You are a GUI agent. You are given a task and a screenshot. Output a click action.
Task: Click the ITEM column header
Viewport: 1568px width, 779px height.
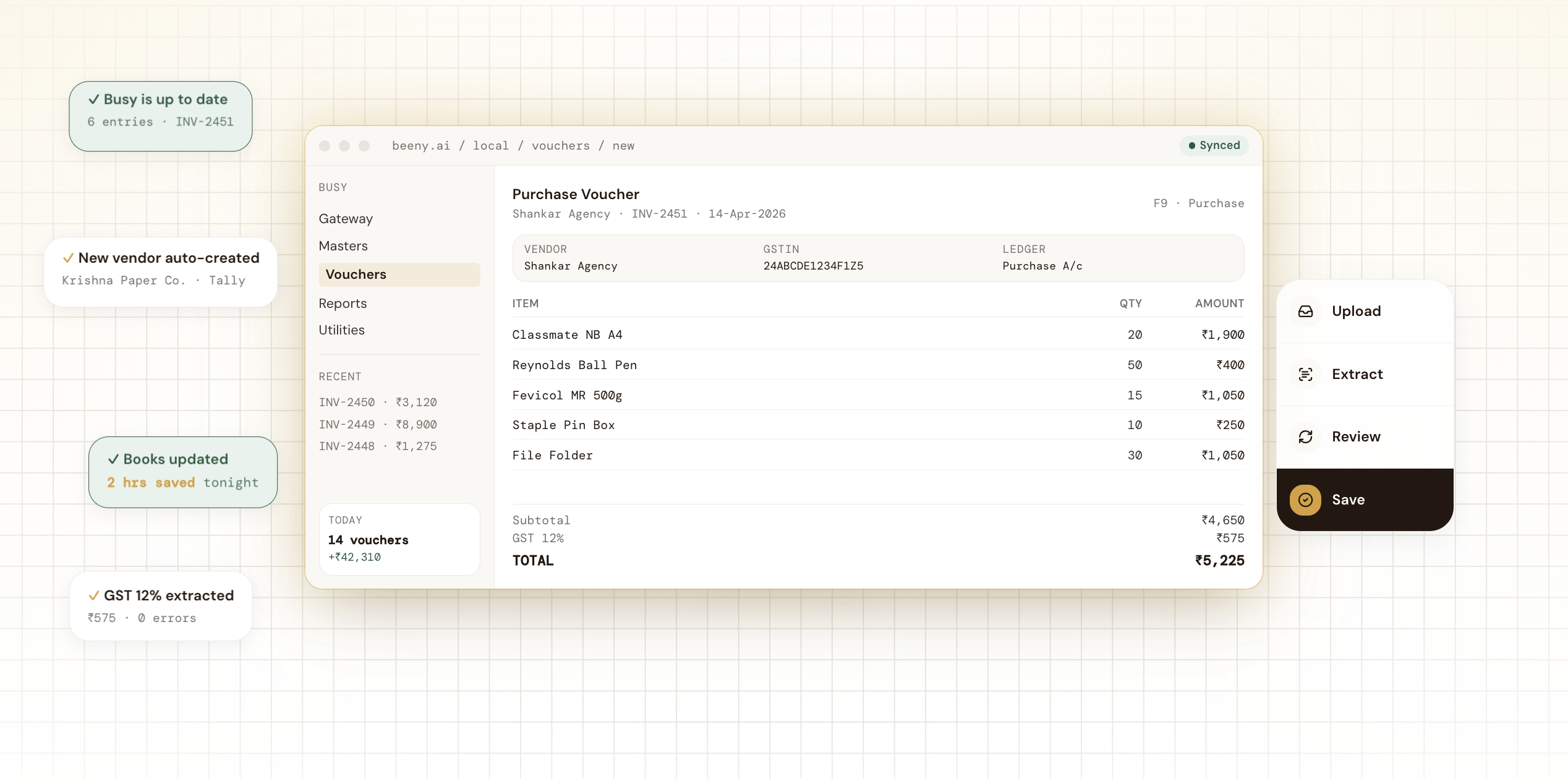[526, 304]
